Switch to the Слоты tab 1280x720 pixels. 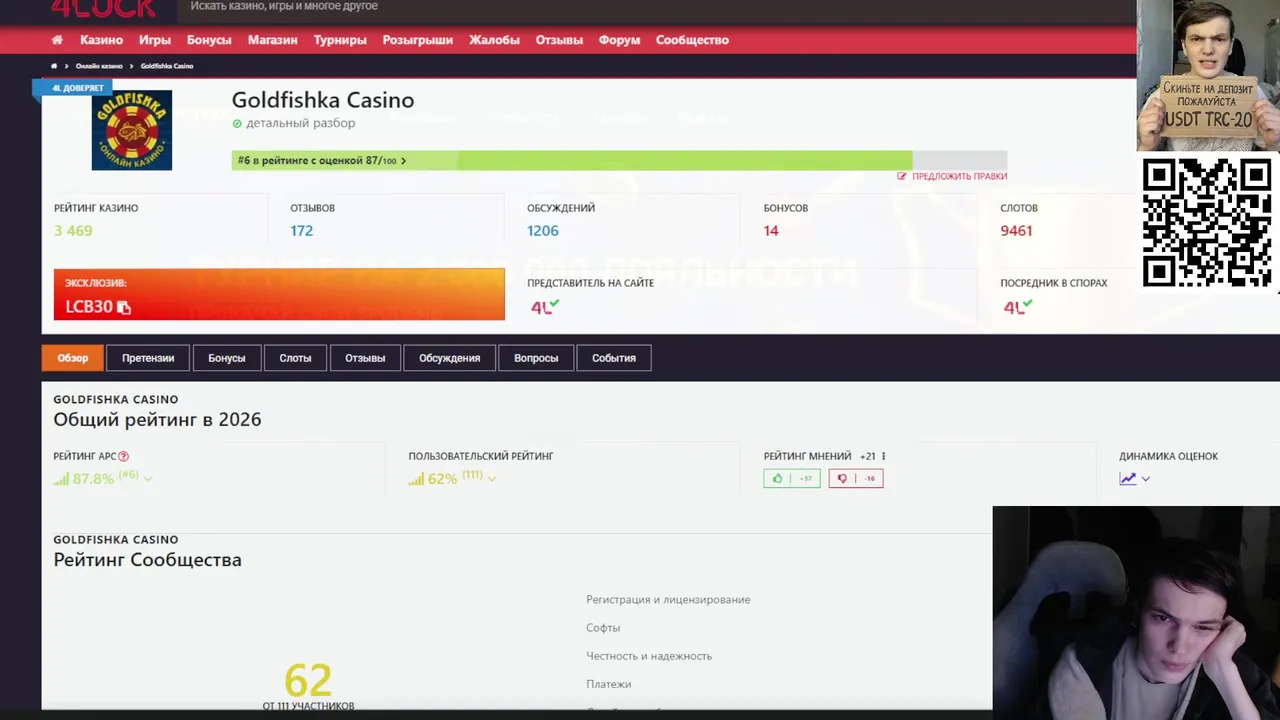tap(295, 358)
